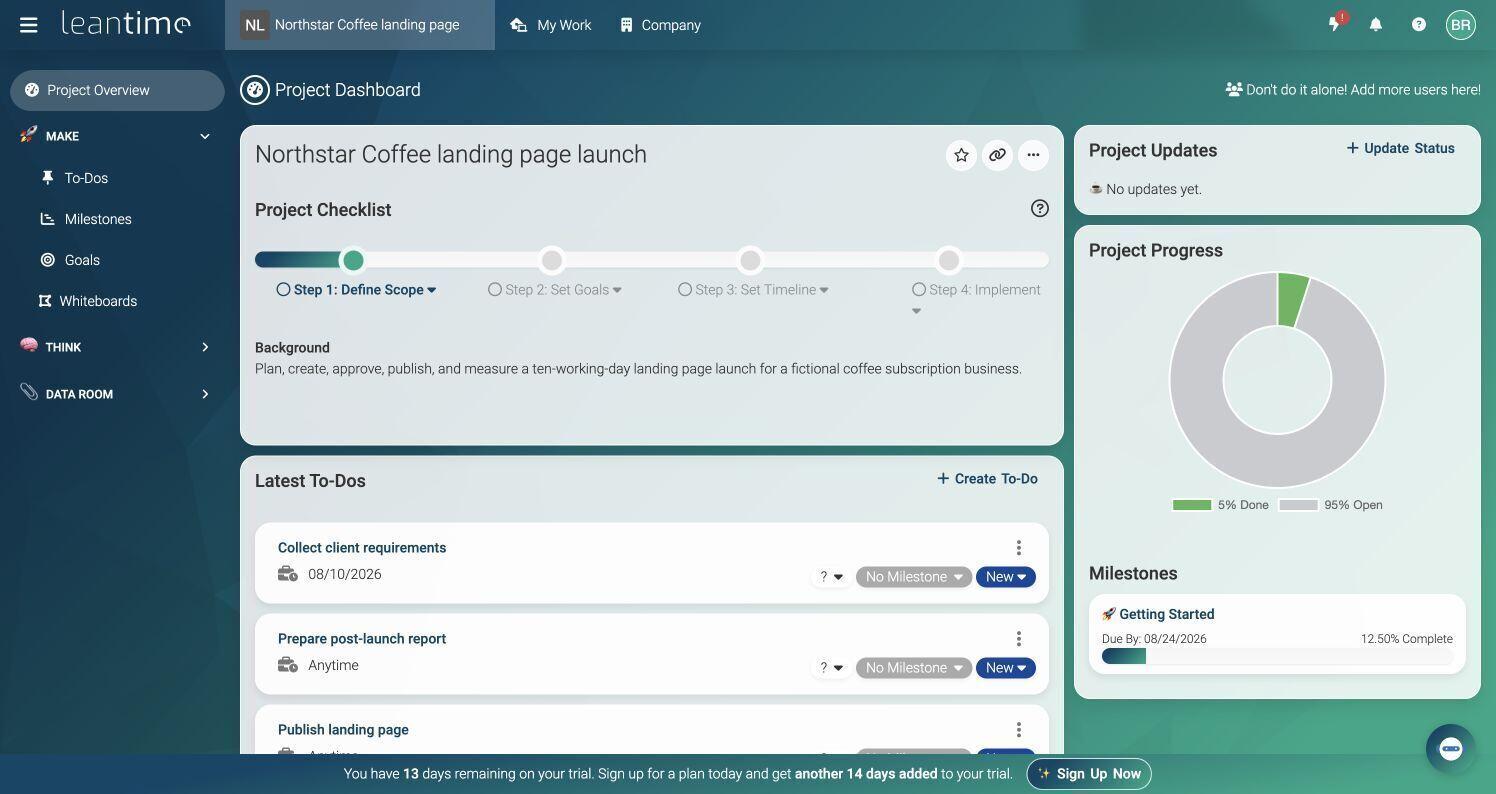The width and height of the screenshot is (1496, 794).
Task: Open the notifications bell
Action: pos(1376,24)
